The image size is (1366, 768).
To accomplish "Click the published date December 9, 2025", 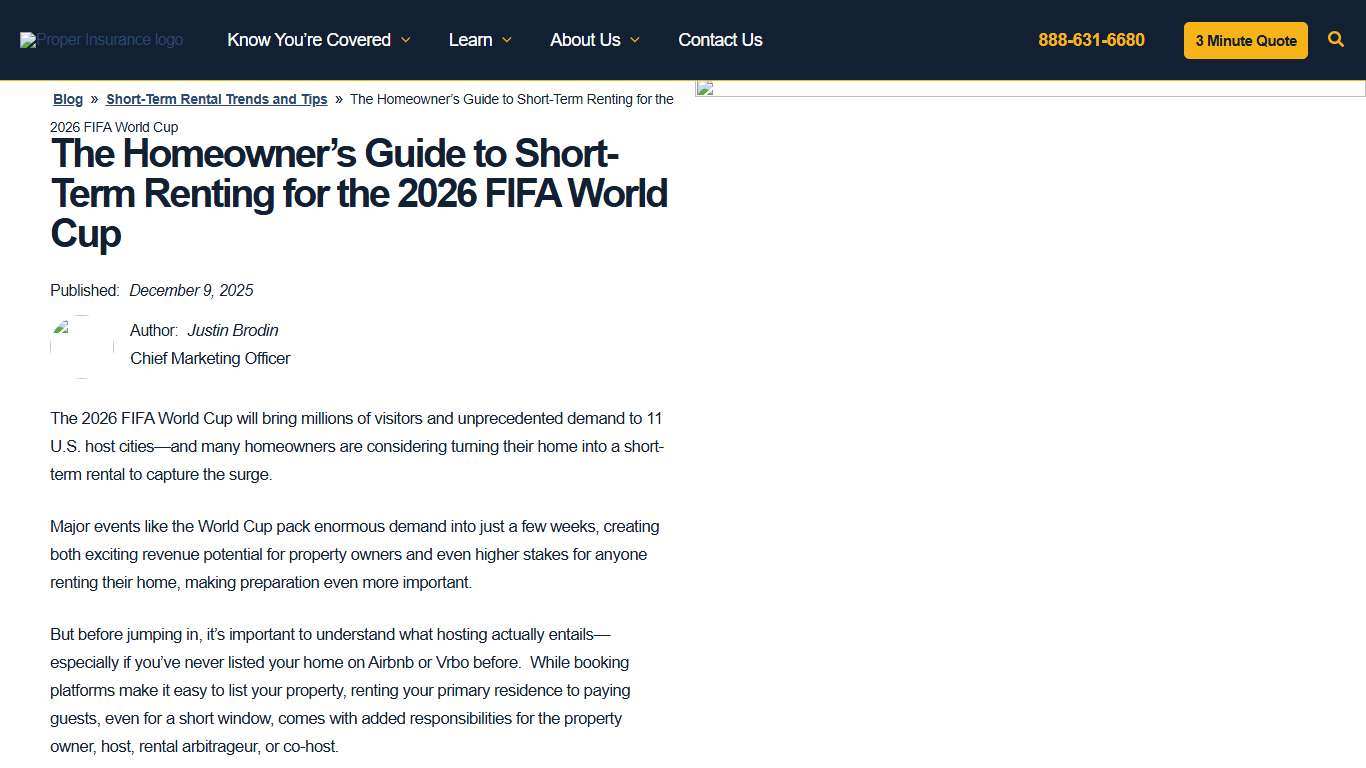I will tap(191, 290).
